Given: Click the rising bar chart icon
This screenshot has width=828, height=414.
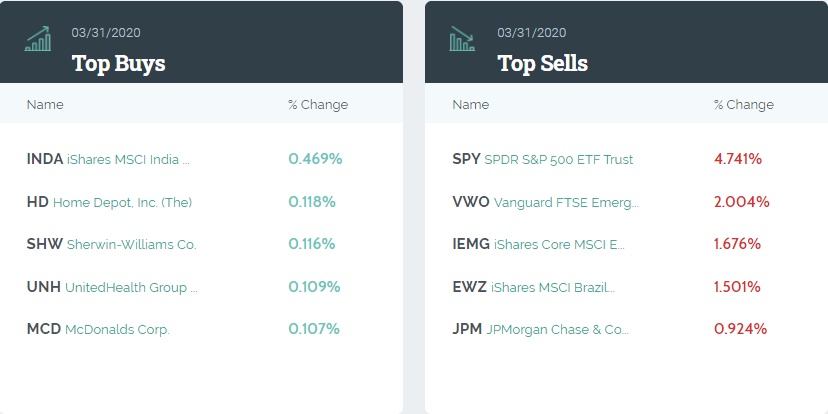Looking at the screenshot, I should pos(38,39).
